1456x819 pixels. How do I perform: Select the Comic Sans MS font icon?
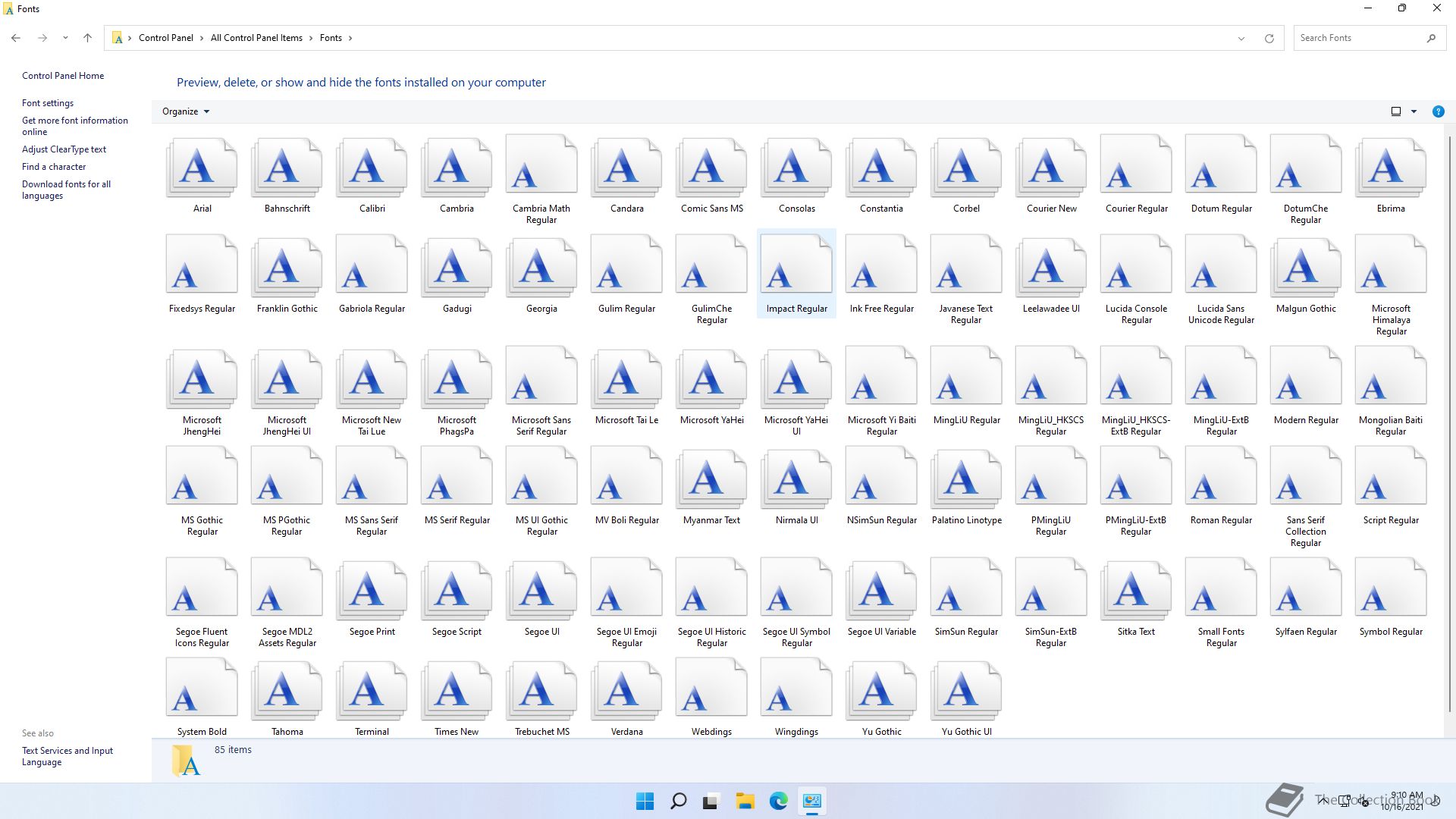pos(711,166)
